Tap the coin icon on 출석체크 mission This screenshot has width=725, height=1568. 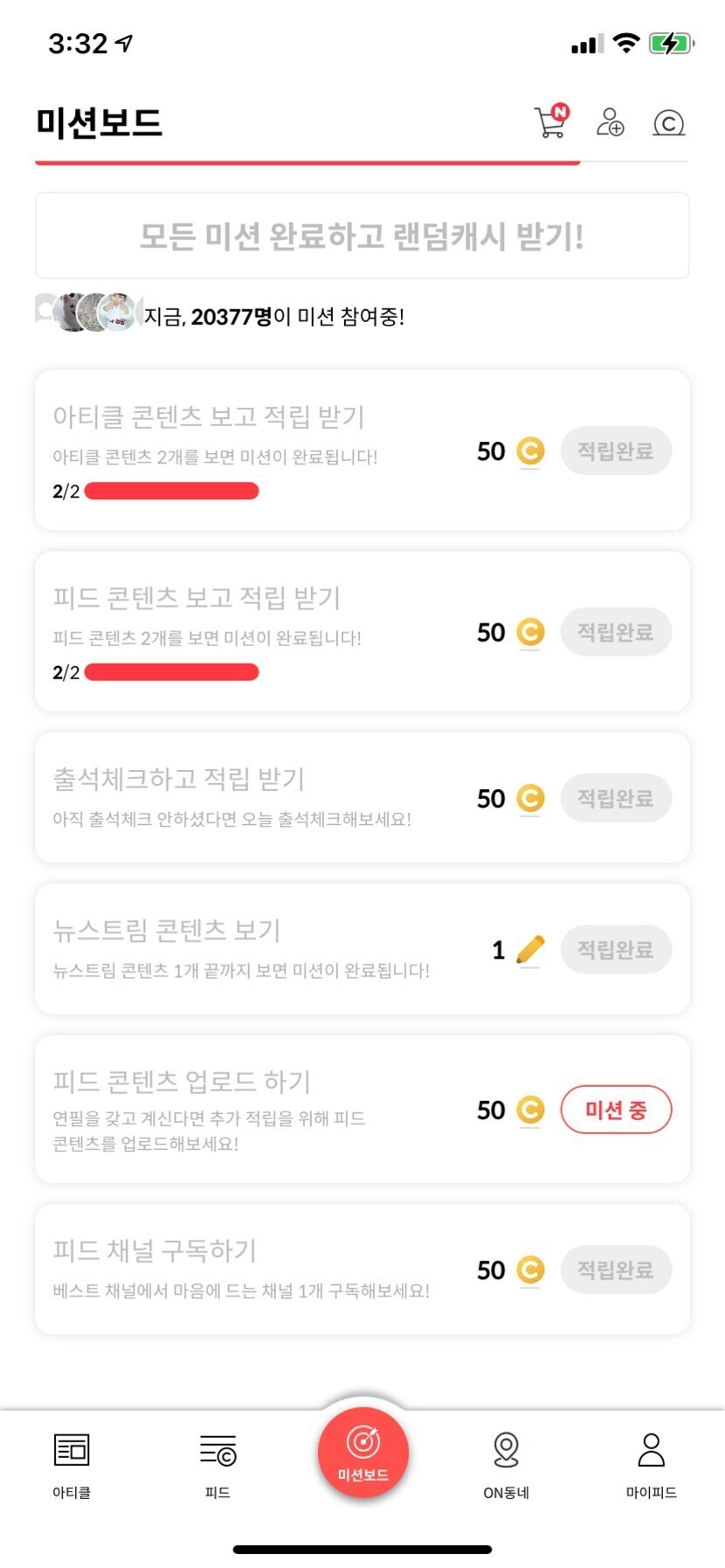530,798
